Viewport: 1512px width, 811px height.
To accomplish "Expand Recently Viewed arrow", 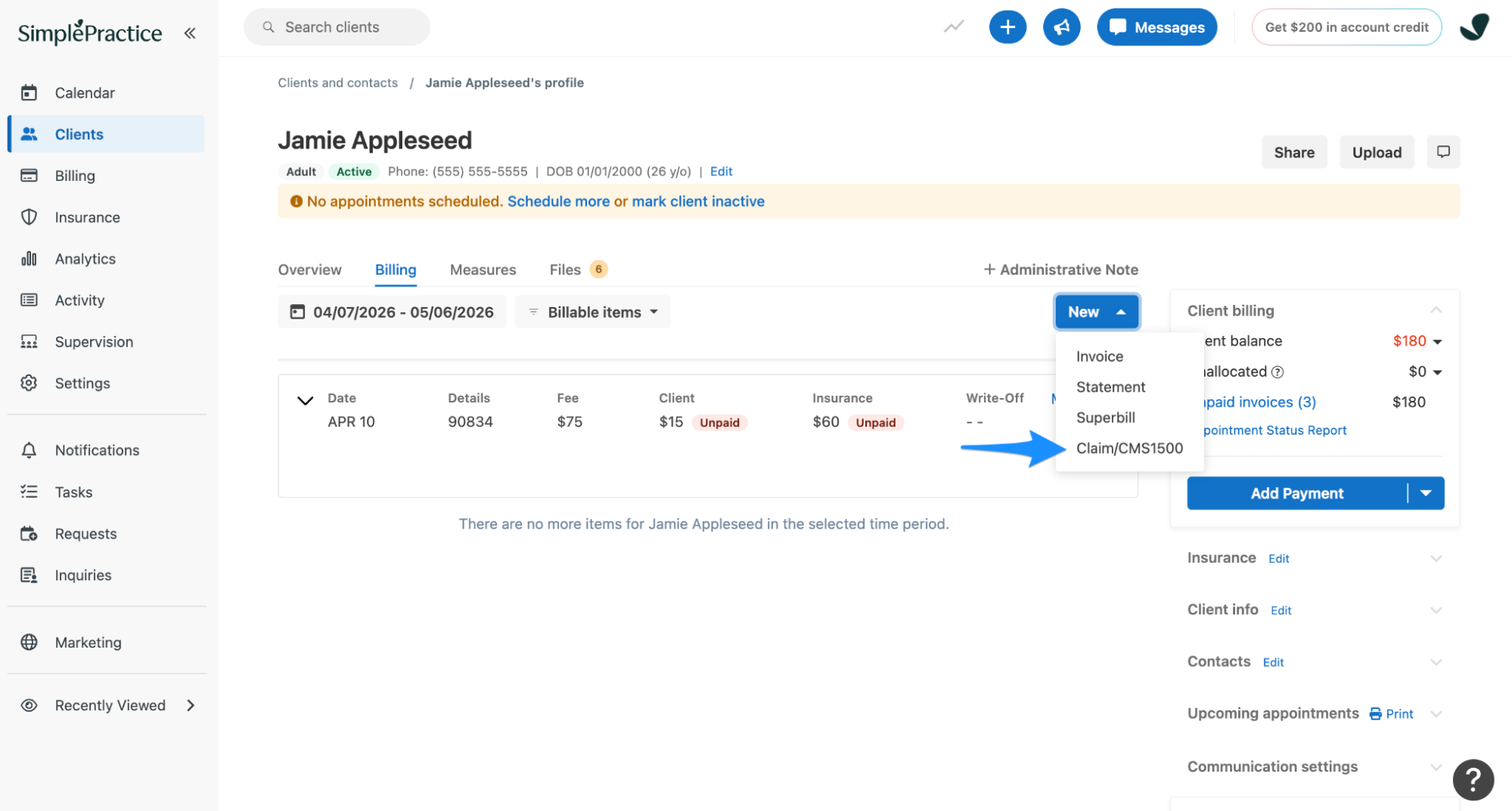I will point(191,705).
